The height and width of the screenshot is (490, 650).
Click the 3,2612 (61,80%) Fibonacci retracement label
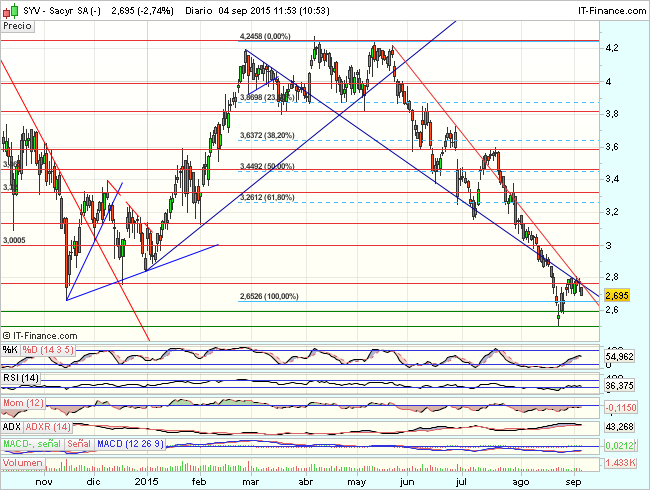tap(267, 198)
